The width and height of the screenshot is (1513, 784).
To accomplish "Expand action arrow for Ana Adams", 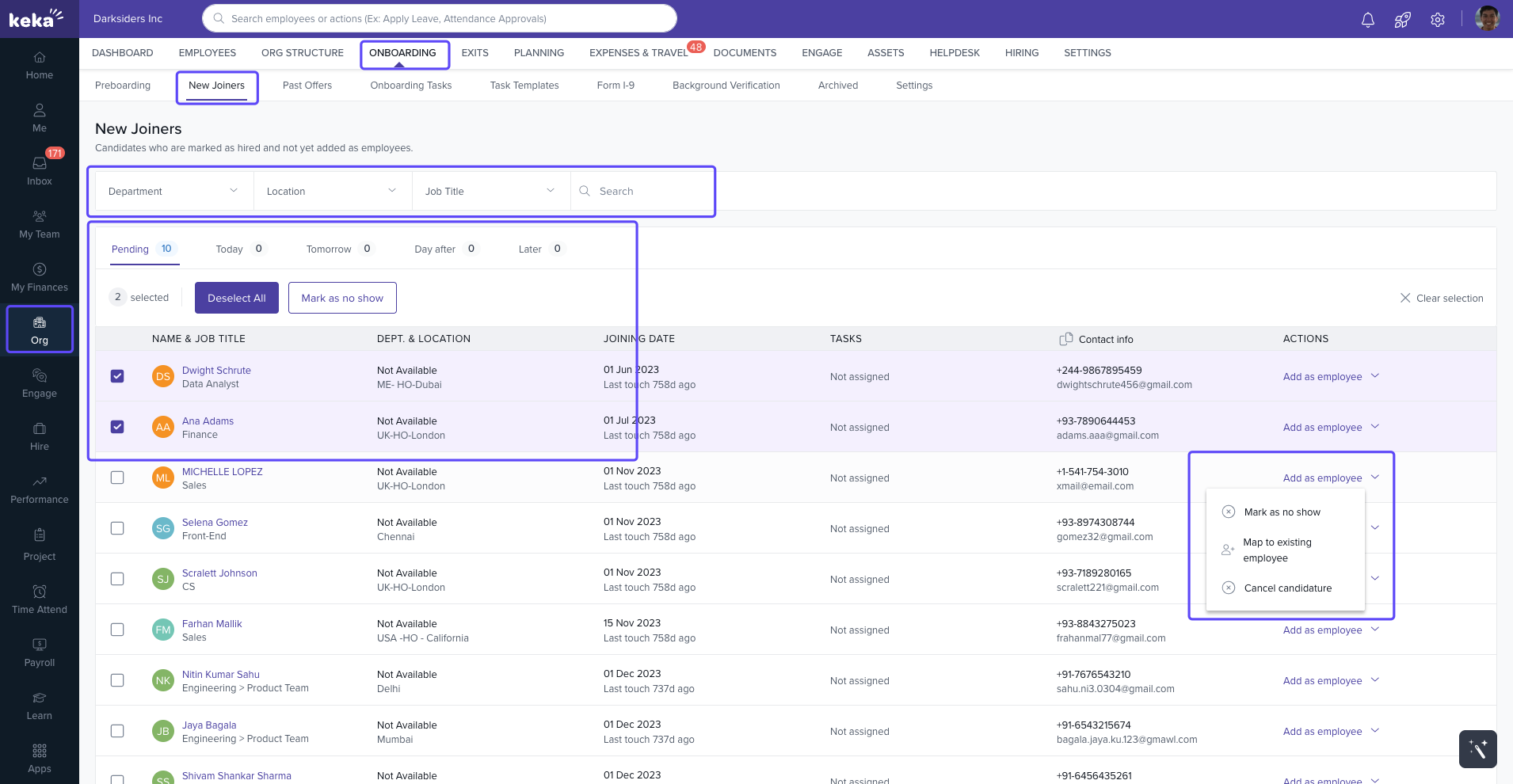I will [1375, 427].
